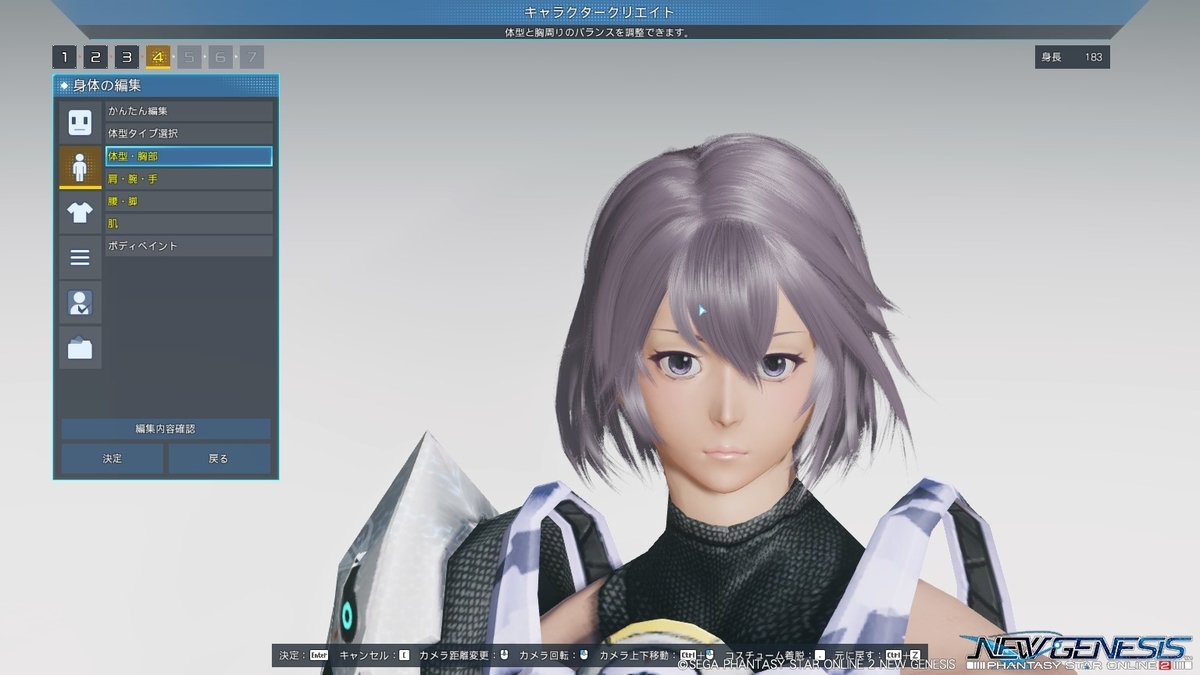Open 体型タイプ選択 menu entry
The image size is (1200, 675).
(189, 133)
